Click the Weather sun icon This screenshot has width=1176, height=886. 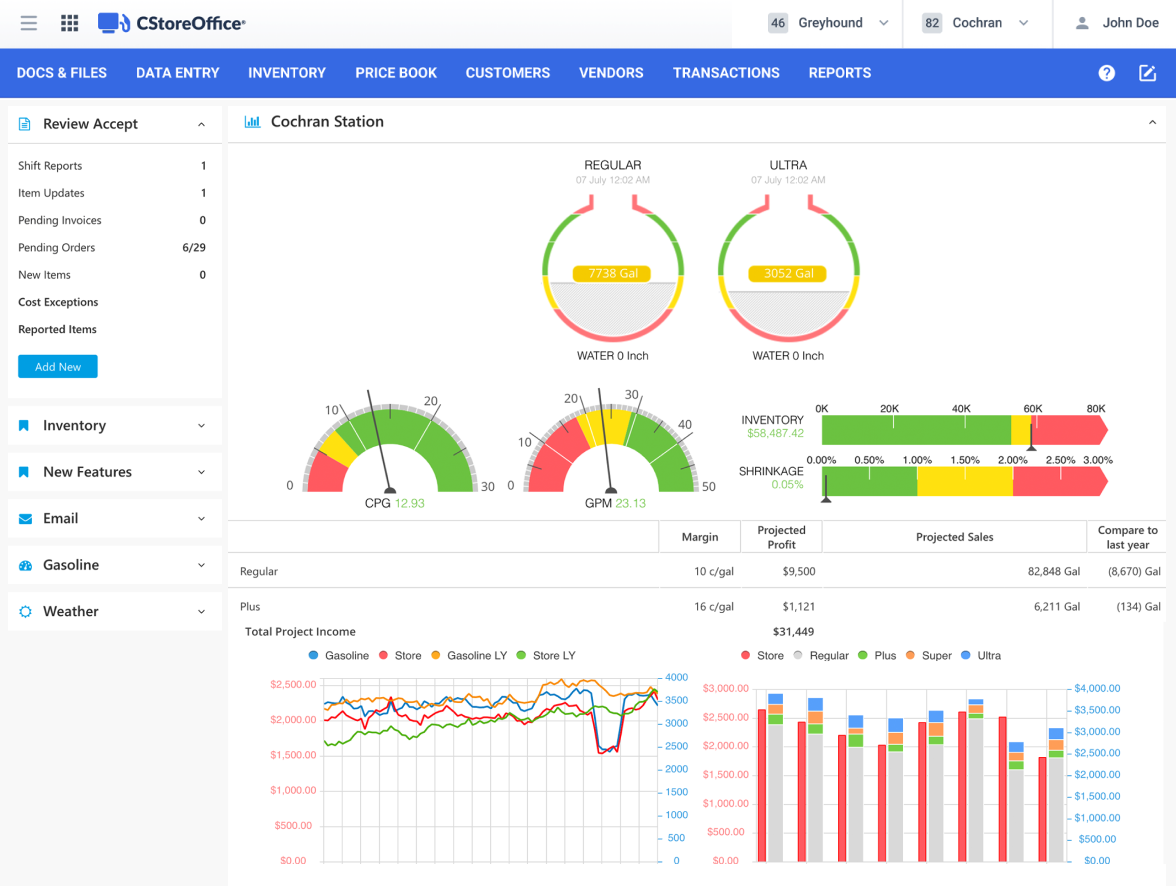click(x=26, y=611)
